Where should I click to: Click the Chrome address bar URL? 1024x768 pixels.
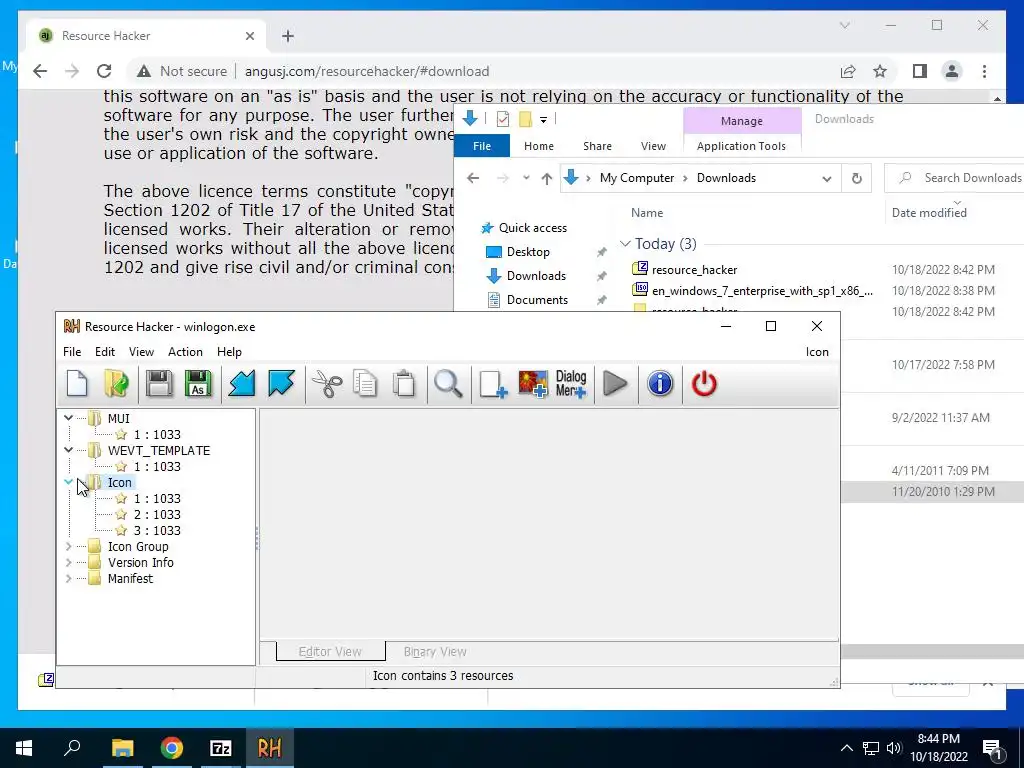coord(366,71)
